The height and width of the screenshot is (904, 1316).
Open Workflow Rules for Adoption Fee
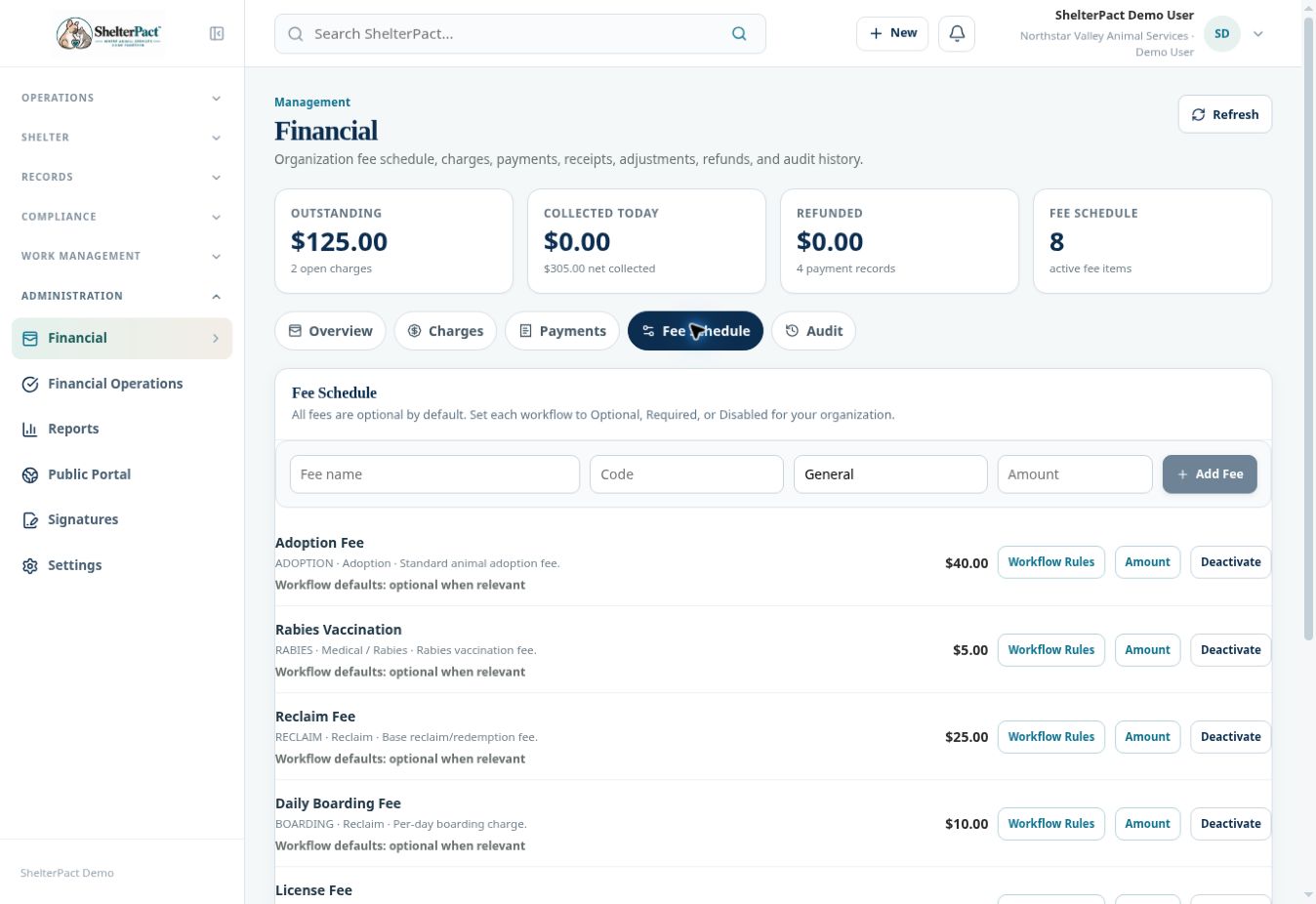tap(1051, 562)
